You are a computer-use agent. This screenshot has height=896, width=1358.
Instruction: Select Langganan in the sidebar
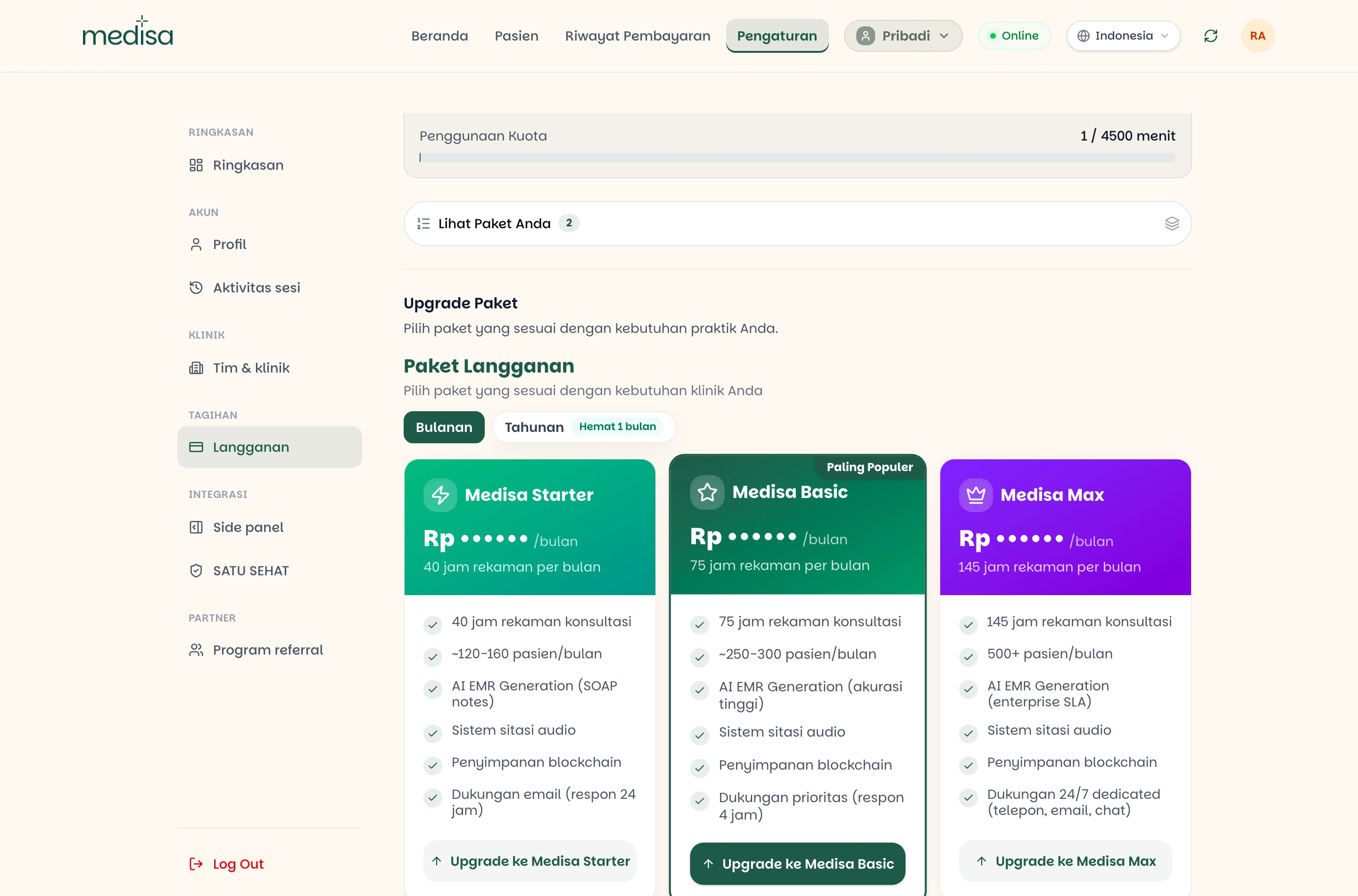click(269, 447)
